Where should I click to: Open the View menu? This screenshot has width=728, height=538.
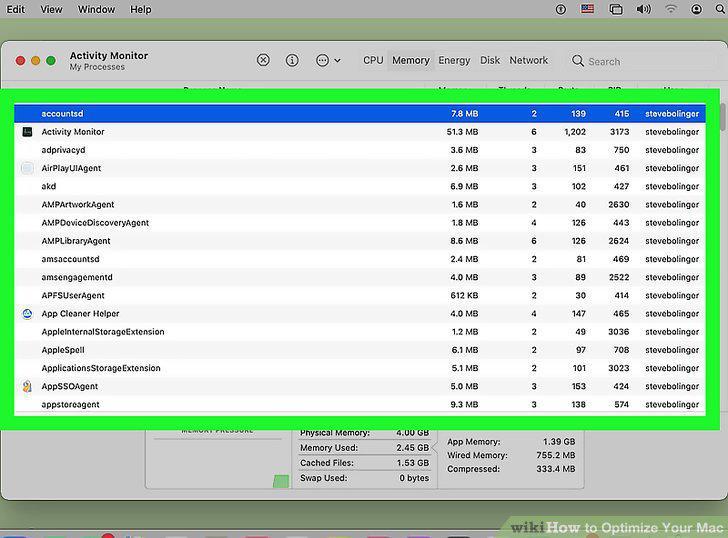point(51,9)
